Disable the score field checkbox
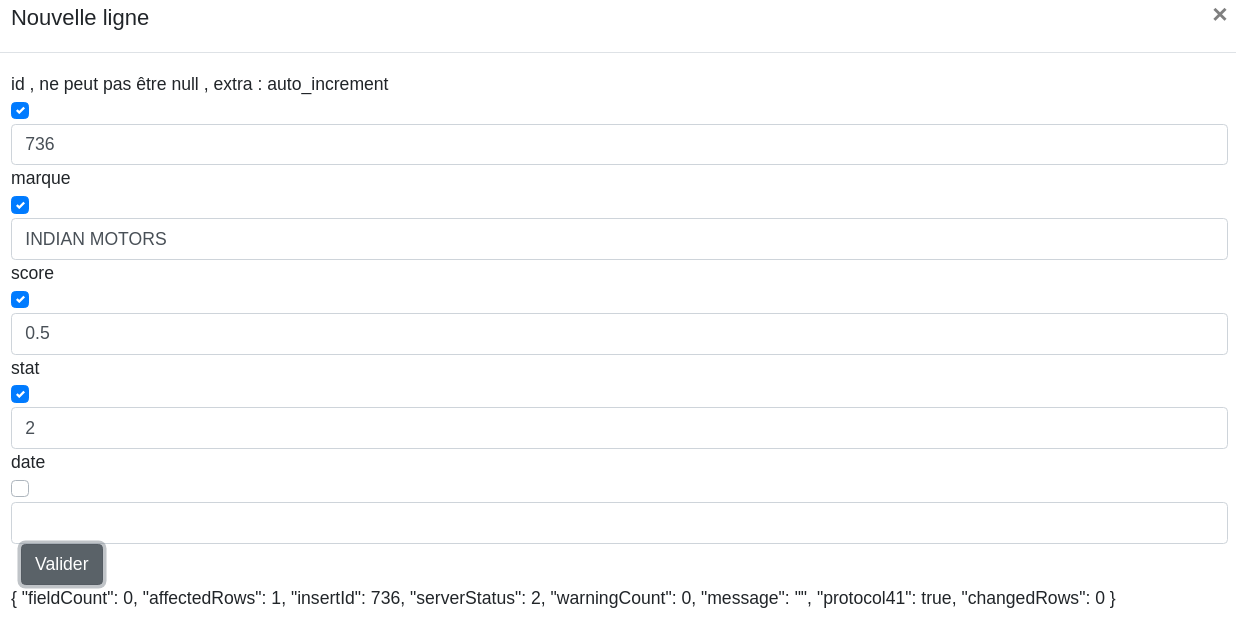The height and width of the screenshot is (629, 1236). point(20,300)
